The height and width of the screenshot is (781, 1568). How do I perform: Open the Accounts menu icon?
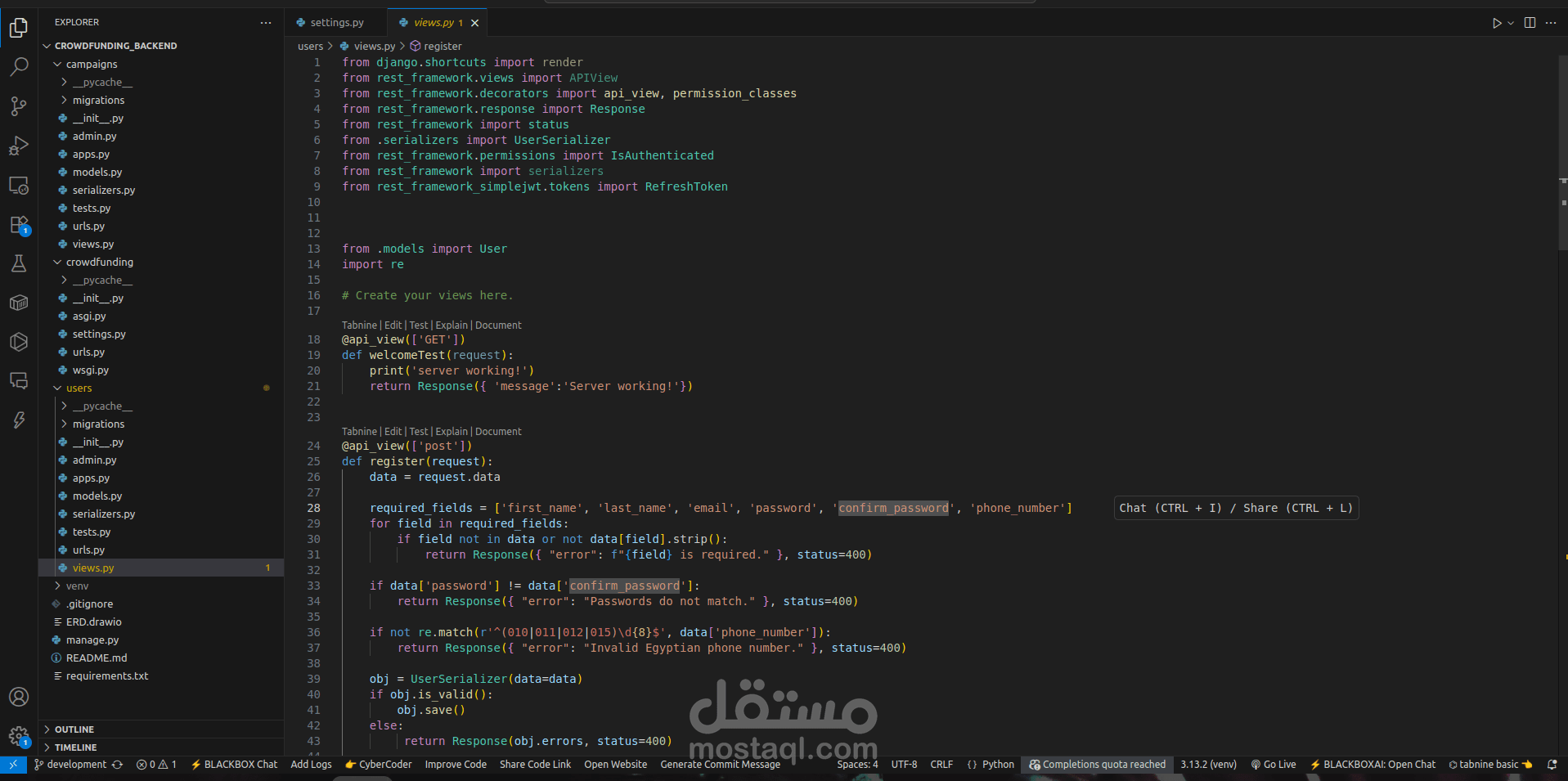point(19,697)
